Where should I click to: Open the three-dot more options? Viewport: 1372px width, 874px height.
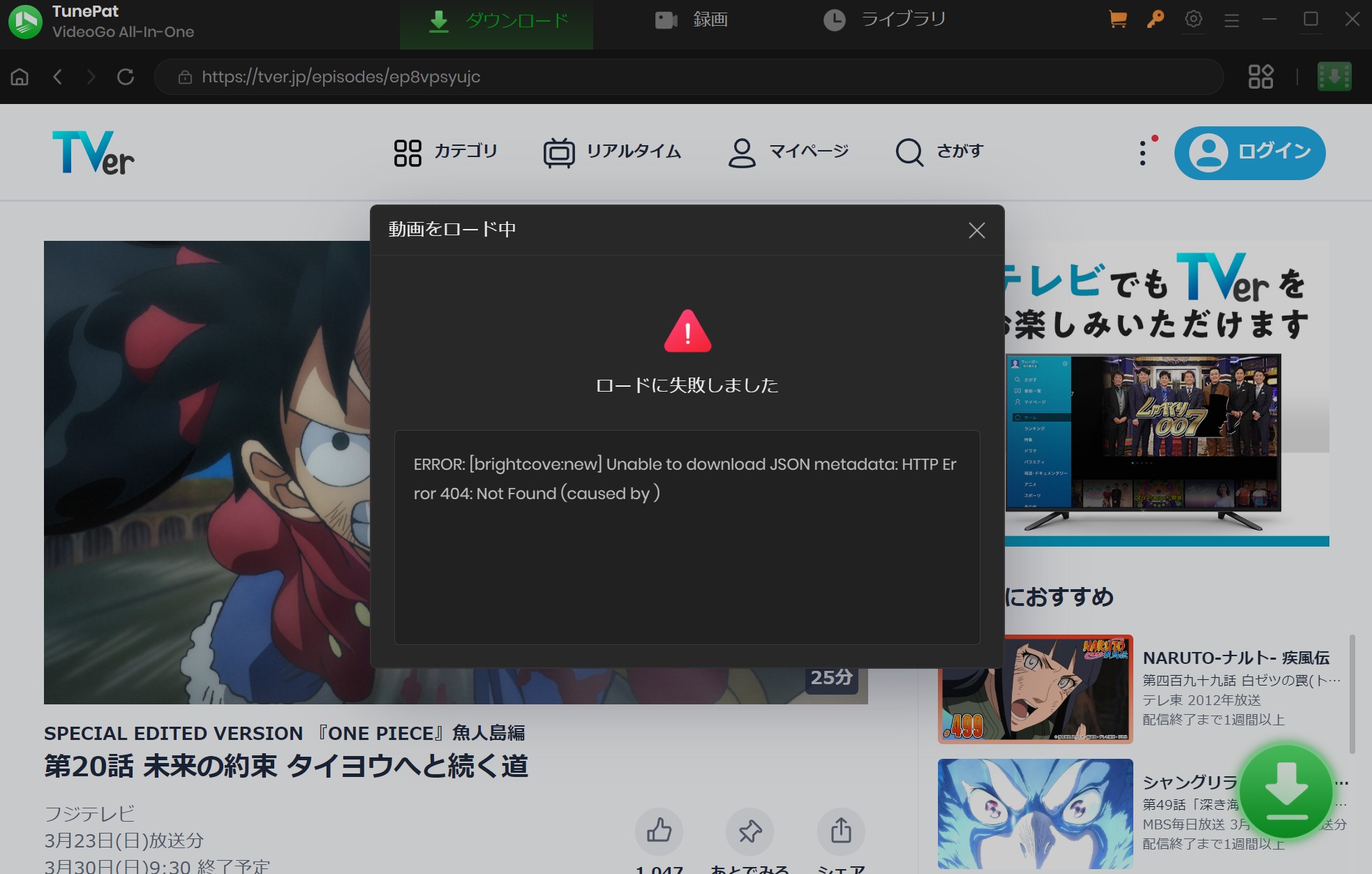(1142, 153)
